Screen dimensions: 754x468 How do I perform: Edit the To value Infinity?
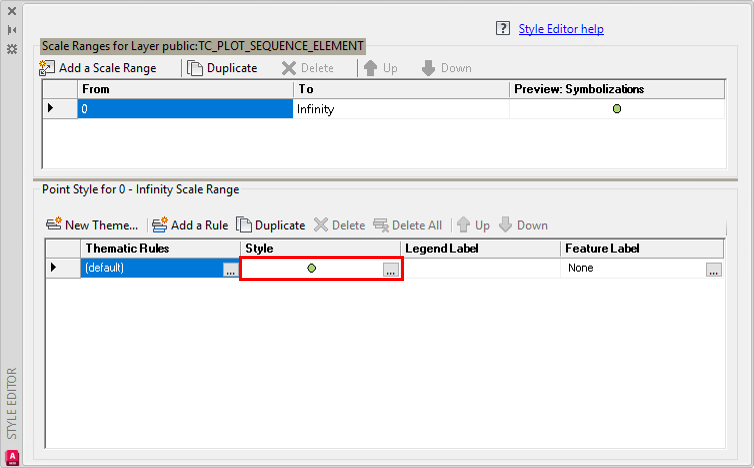tap(401, 109)
